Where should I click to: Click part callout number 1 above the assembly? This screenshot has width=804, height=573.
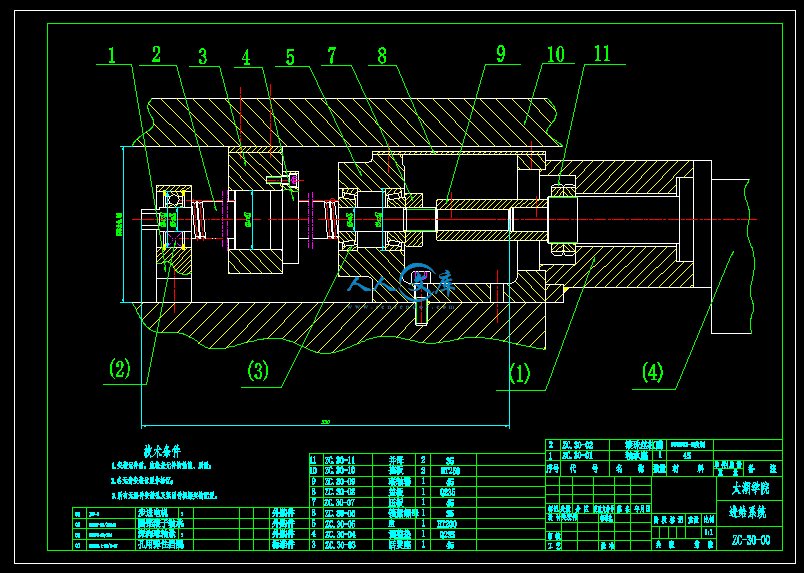point(112,55)
